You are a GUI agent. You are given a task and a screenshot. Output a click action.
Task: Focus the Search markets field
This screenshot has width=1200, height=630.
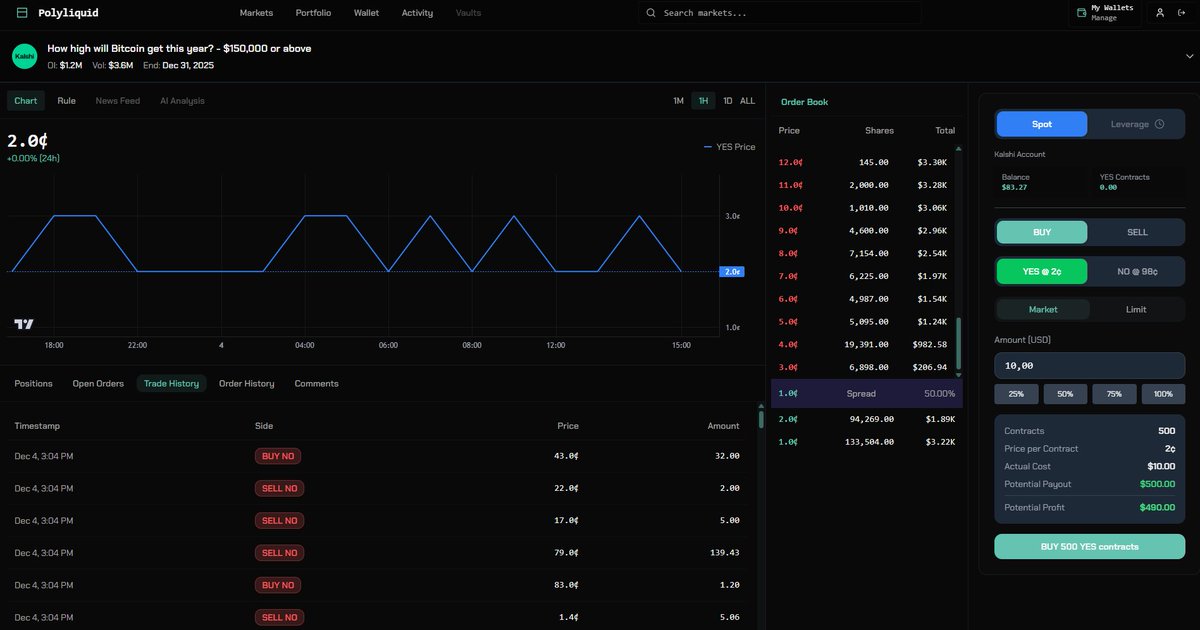click(780, 13)
